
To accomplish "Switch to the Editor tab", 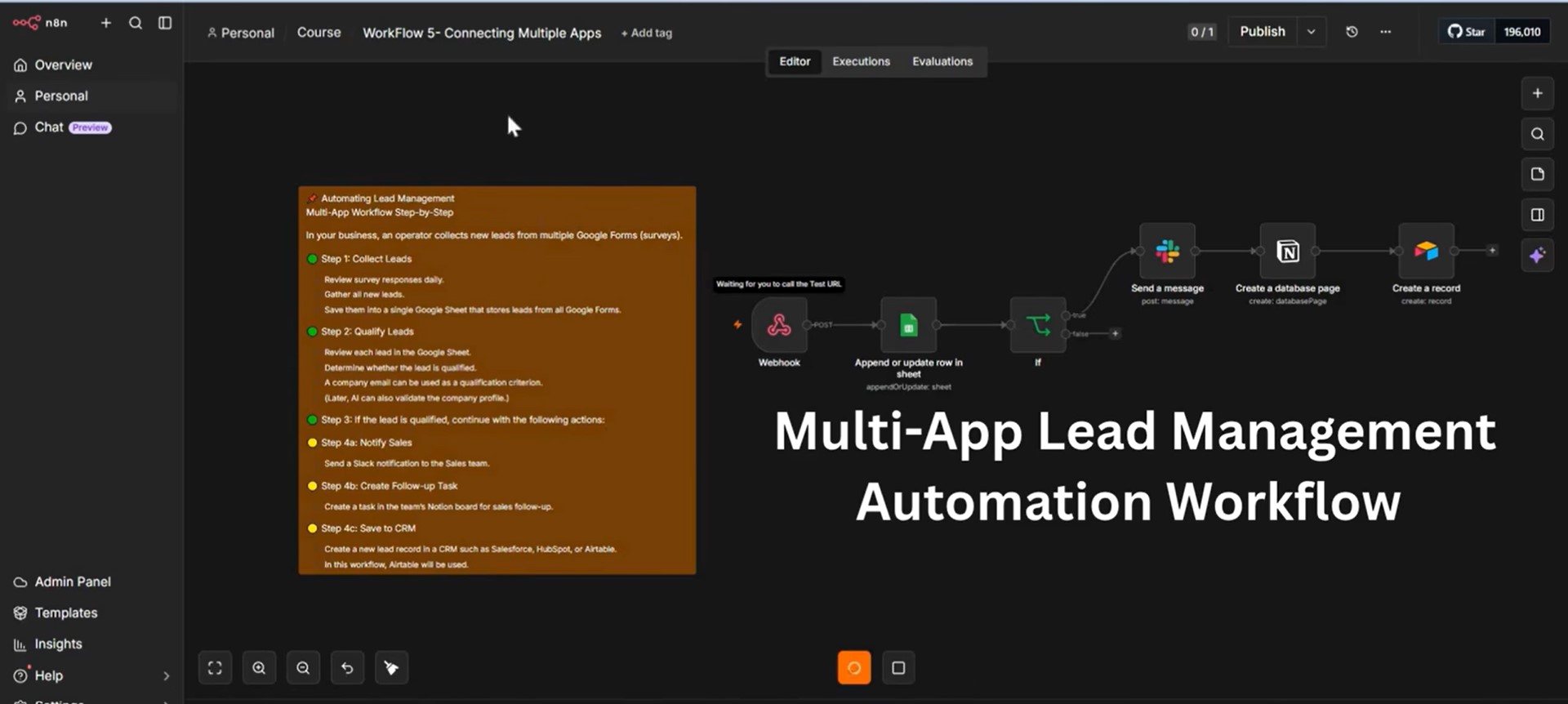I will tap(795, 61).
